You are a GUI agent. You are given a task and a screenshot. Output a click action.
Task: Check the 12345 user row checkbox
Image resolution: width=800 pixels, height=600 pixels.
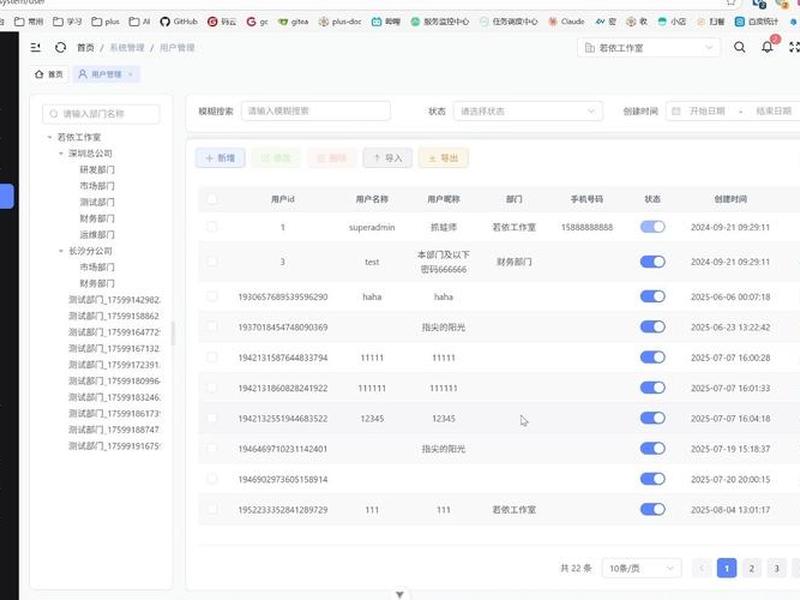coord(212,418)
